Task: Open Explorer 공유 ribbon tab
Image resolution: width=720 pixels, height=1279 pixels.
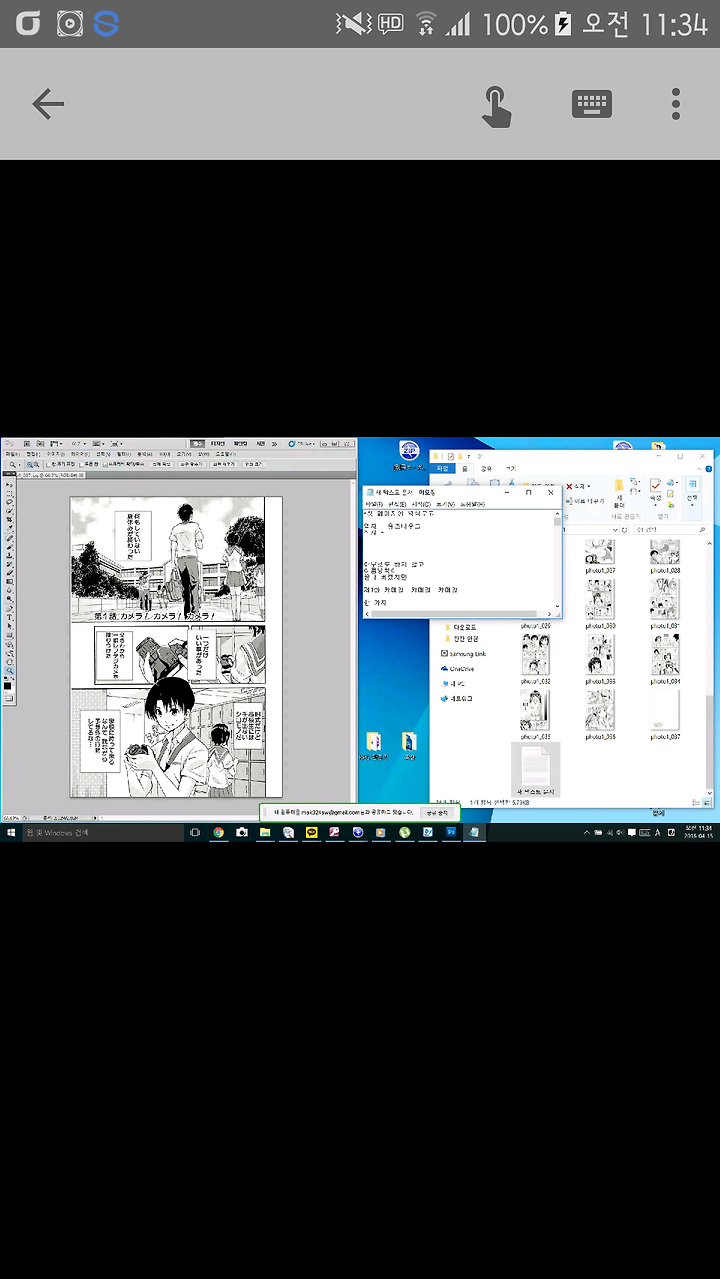Action: pos(486,468)
